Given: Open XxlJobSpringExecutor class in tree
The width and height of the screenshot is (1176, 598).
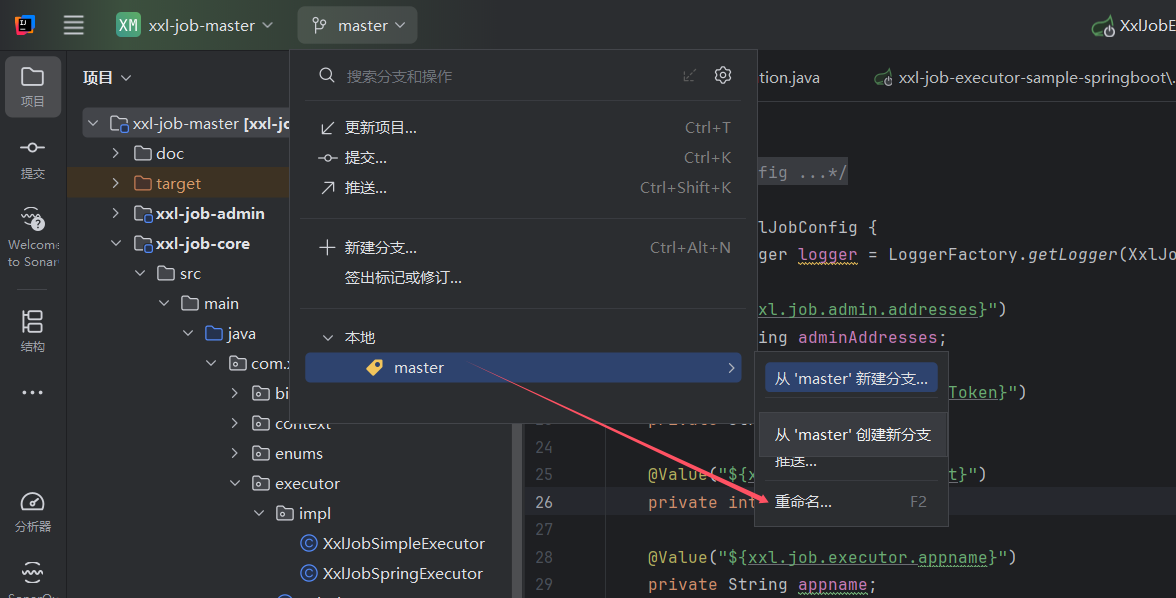Looking at the screenshot, I should pos(403,574).
